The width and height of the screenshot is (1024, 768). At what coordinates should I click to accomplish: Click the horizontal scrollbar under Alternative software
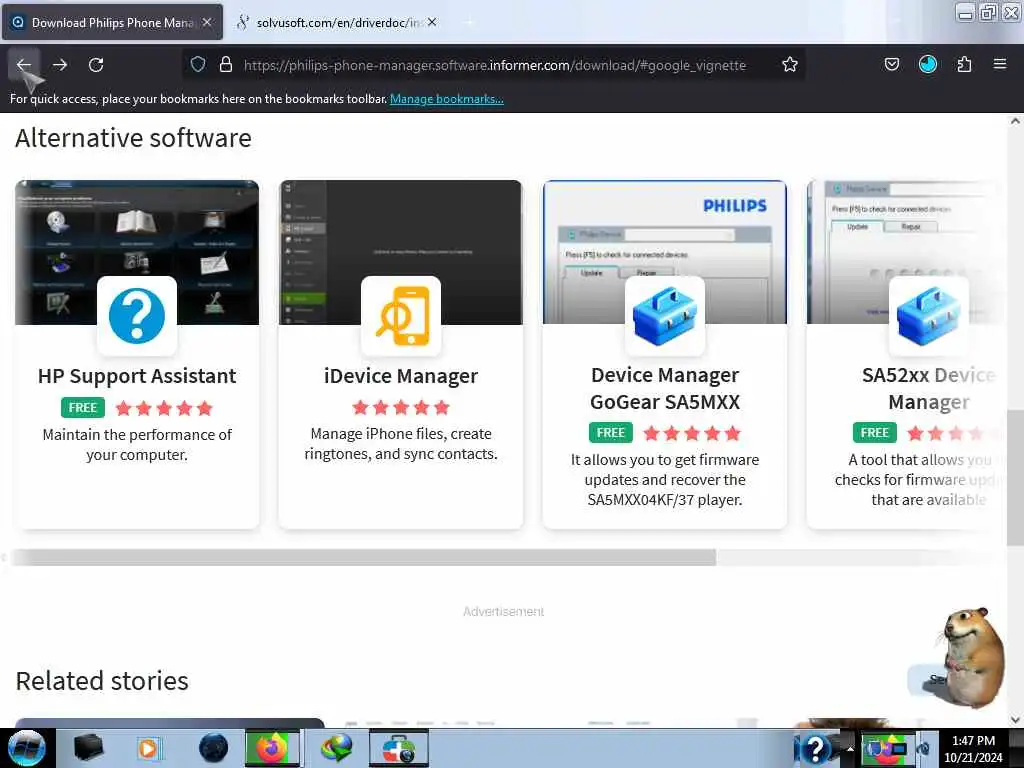pos(363,557)
